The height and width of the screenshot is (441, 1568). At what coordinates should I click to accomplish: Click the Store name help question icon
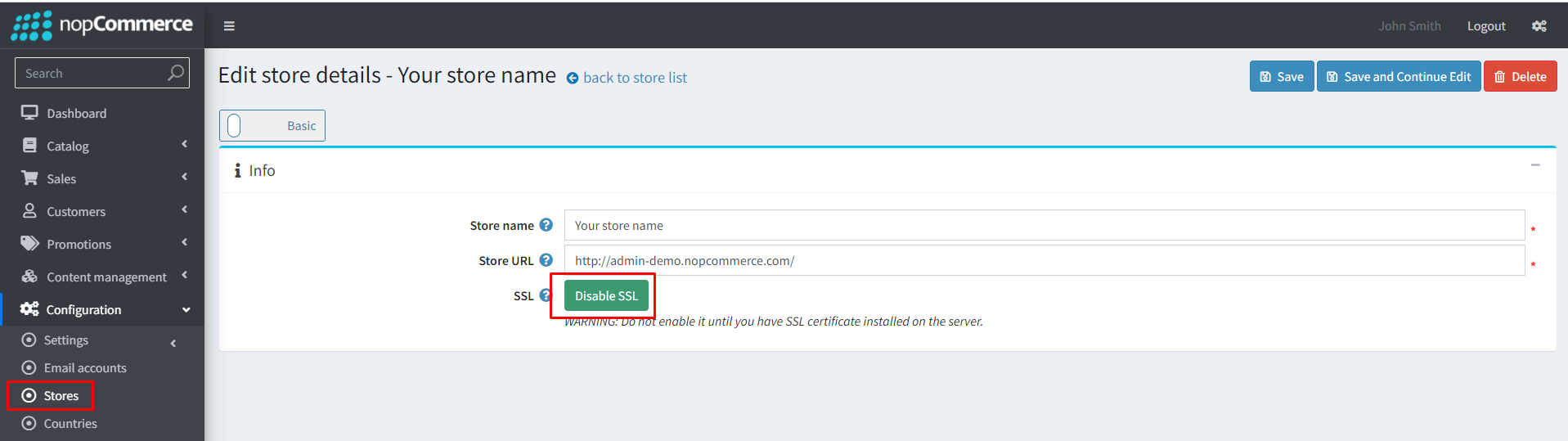pos(546,225)
